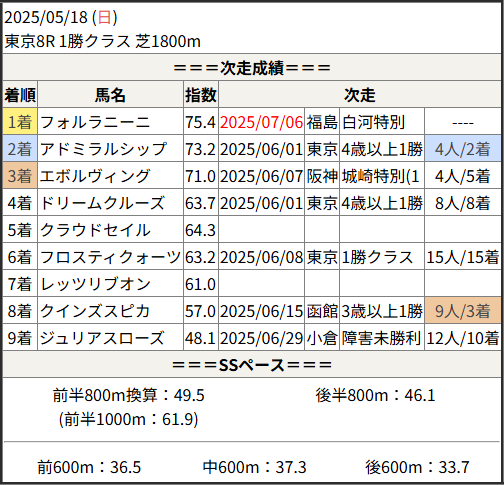
Task: Open アドミラルシップ horse entry
Action: tap(103, 149)
